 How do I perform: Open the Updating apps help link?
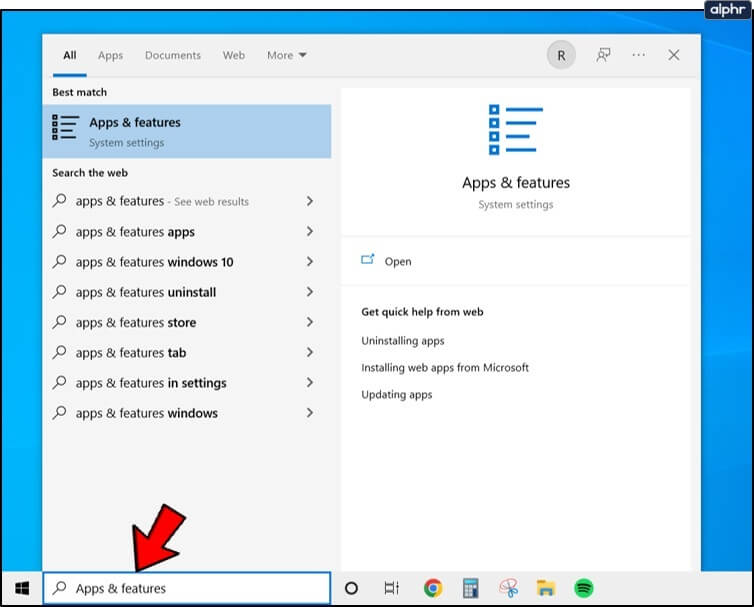[x=397, y=394]
